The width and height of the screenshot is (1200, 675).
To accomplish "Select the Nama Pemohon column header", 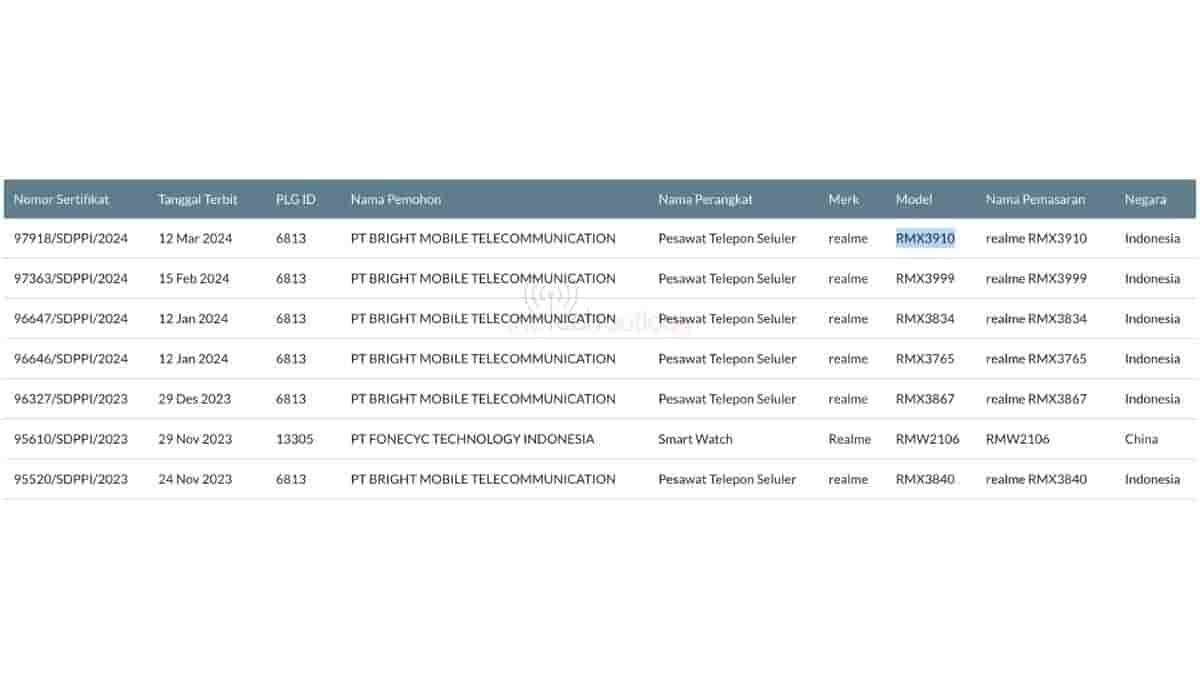I will click(395, 199).
